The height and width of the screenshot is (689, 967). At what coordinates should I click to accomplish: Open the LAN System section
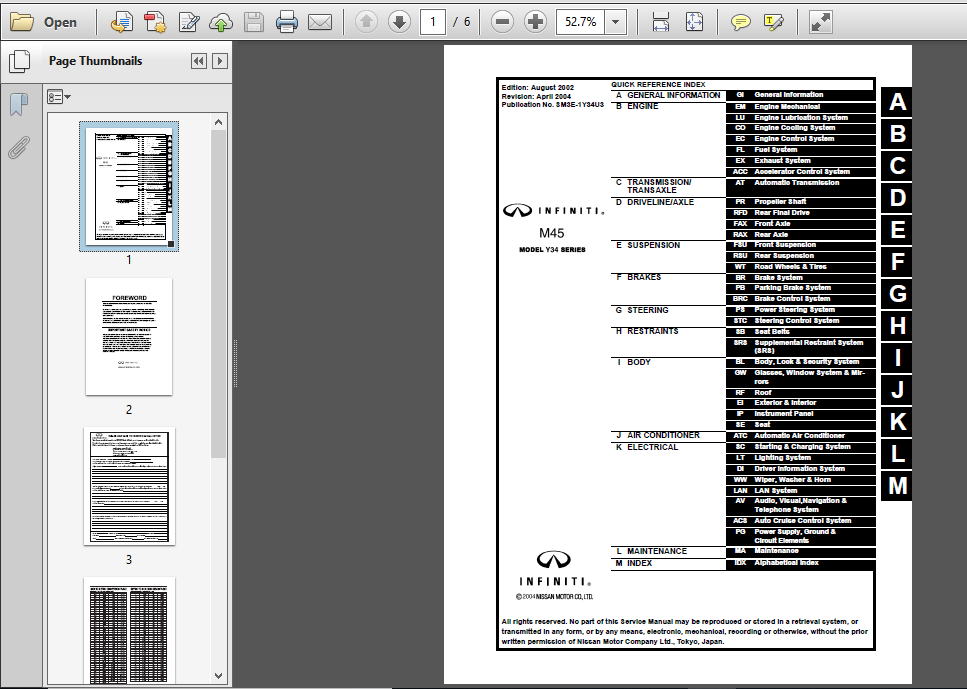coord(800,491)
